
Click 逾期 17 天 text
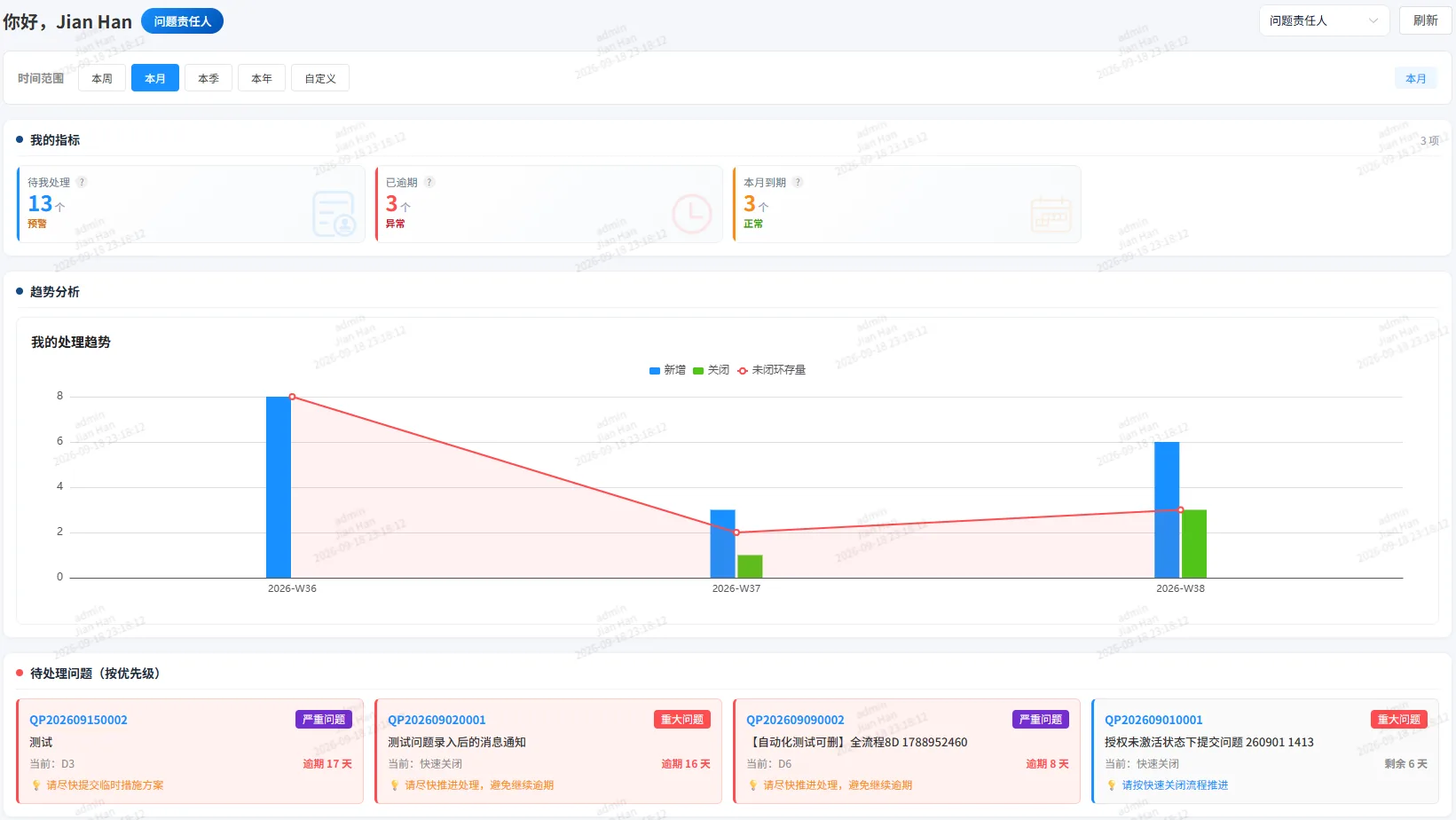(x=327, y=764)
